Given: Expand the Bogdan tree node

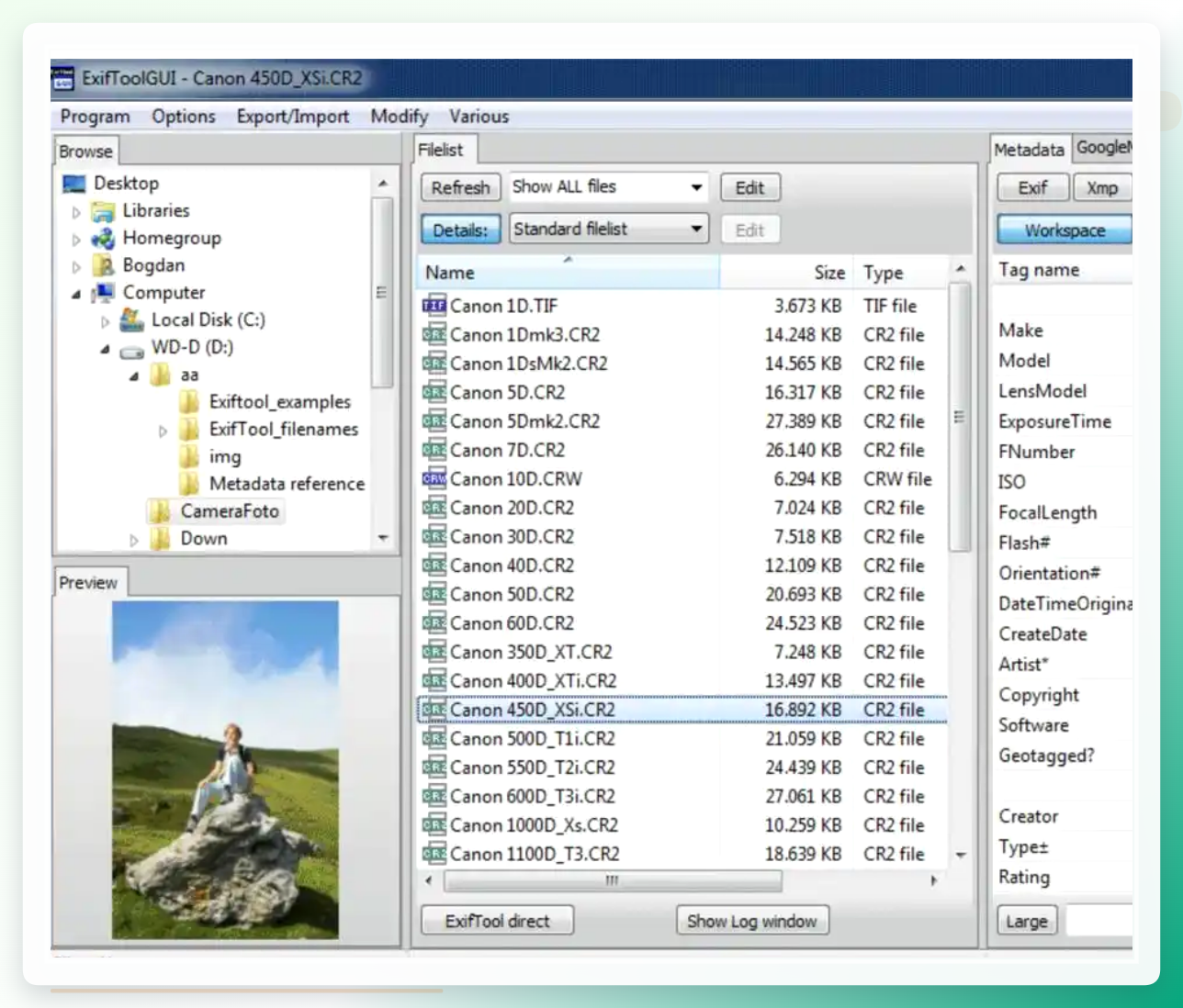Looking at the screenshot, I should tap(76, 267).
